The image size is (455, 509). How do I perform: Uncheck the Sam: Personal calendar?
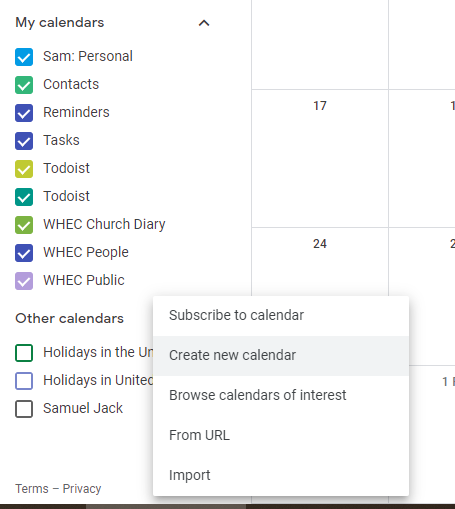24,57
